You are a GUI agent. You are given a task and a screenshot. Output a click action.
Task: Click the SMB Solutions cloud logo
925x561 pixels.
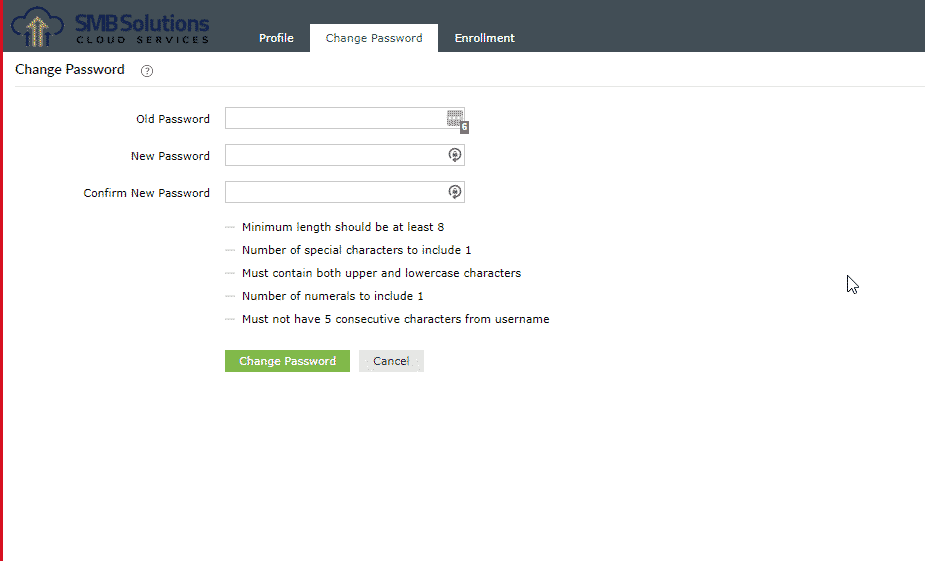pyautogui.click(x=110, y=27)
